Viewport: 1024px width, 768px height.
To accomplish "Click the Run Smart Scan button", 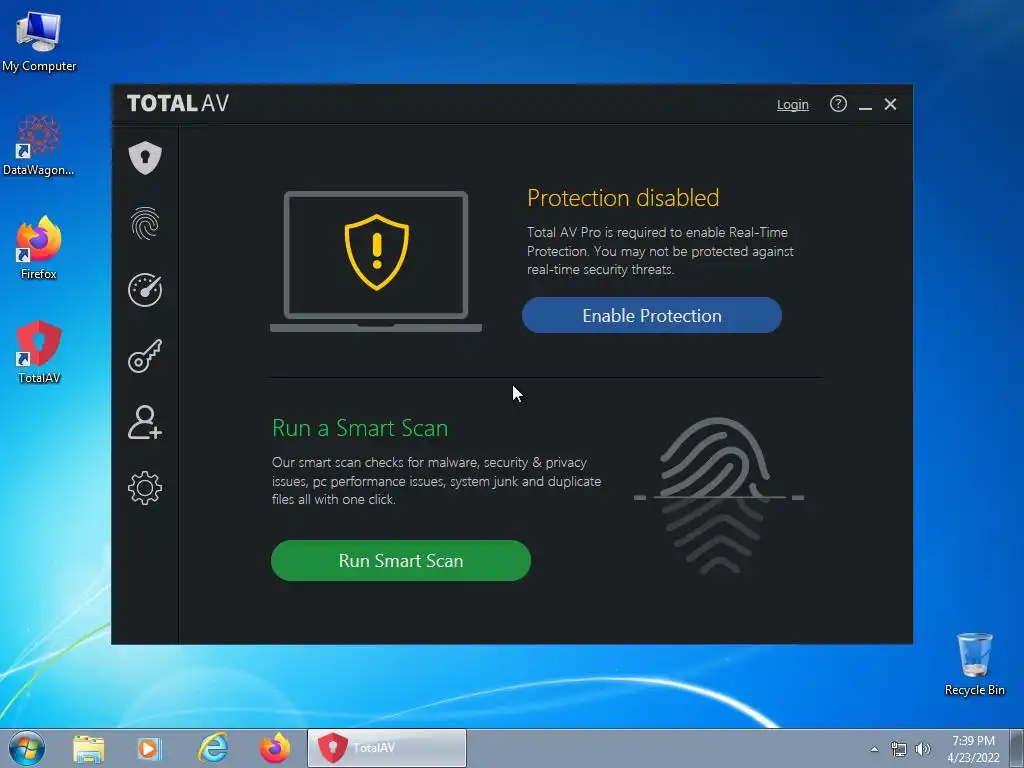I will point(400,560).
